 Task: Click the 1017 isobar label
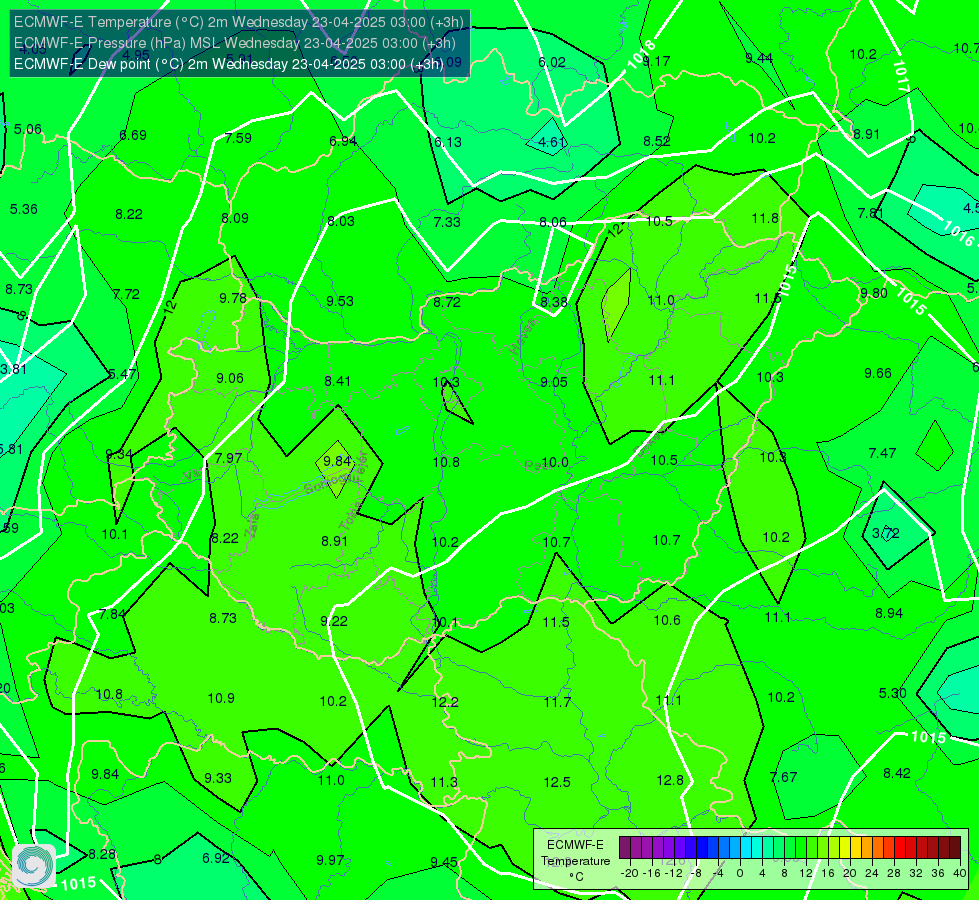coord(901,76)
